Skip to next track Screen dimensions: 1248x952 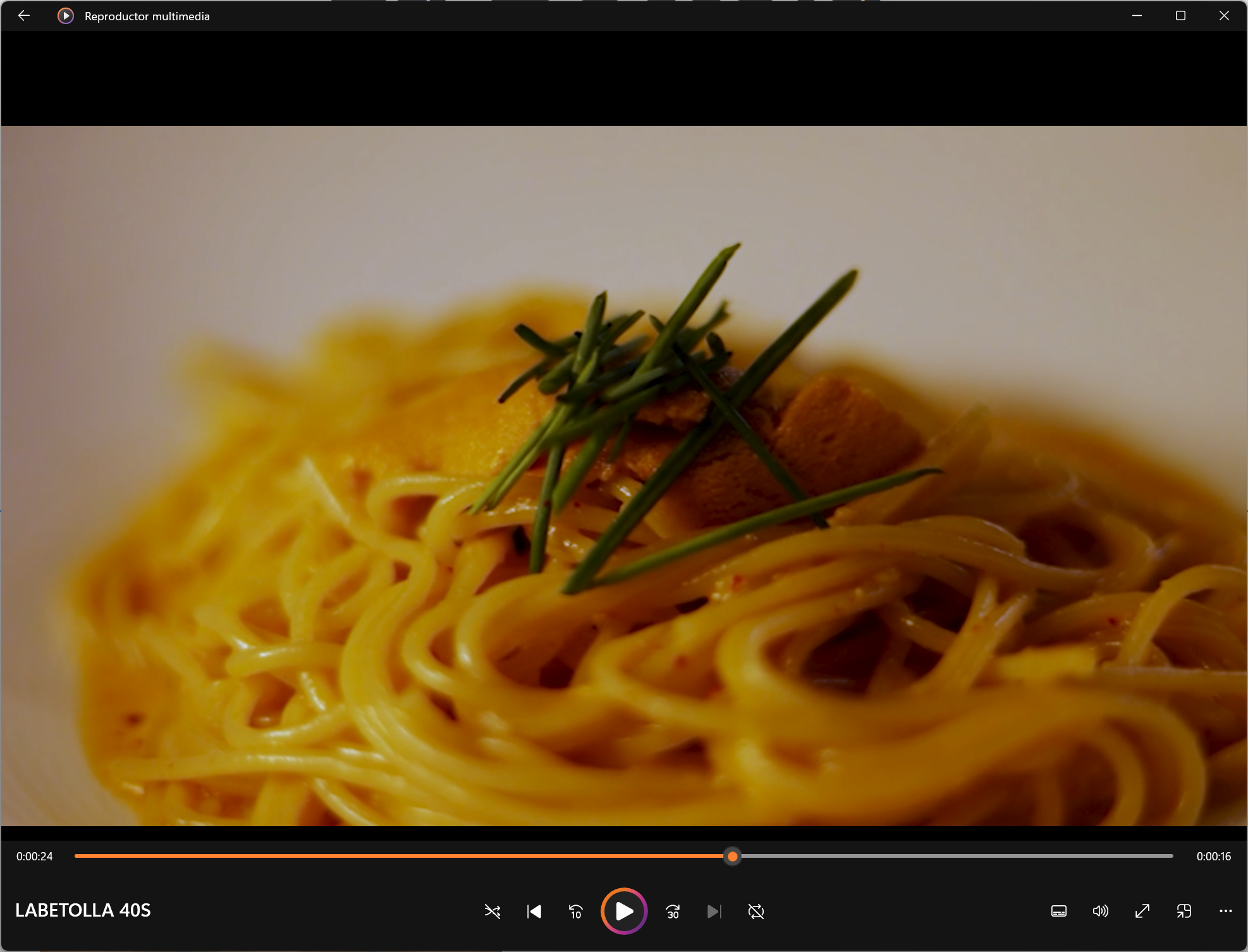[x=714, y=911]
